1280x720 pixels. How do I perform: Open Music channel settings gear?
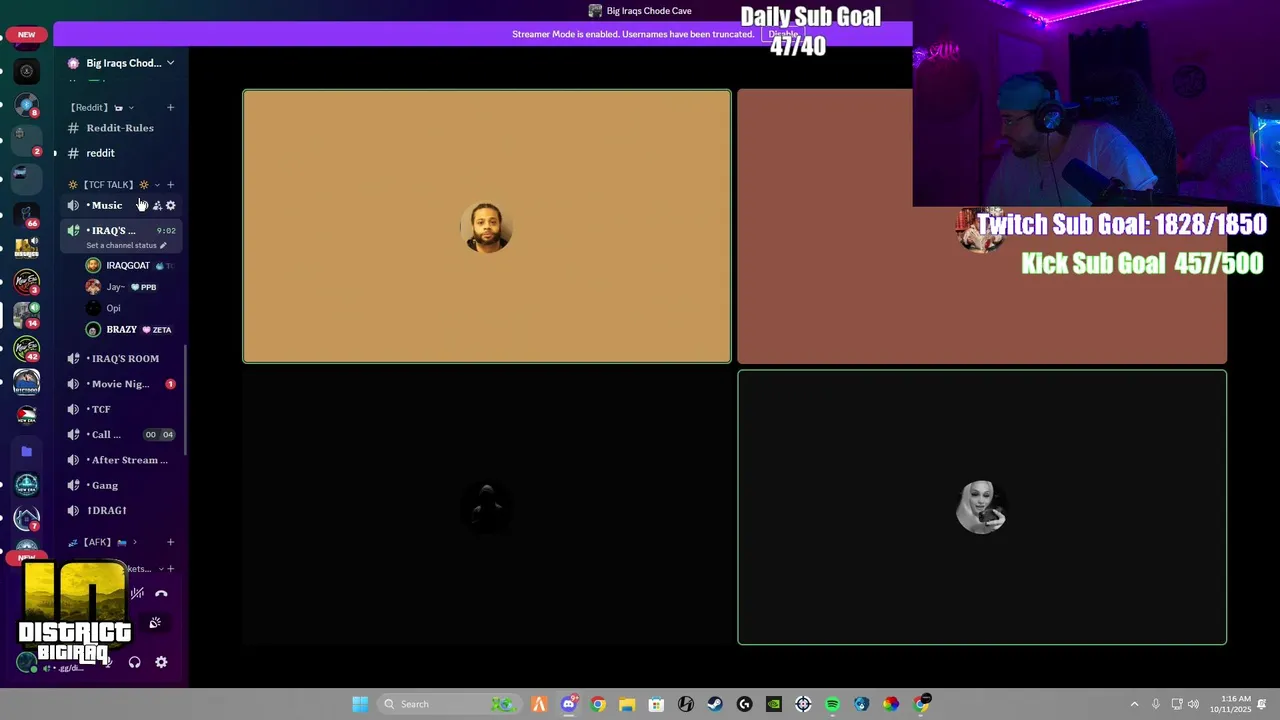pyautogui.click(x=171, y=205)
